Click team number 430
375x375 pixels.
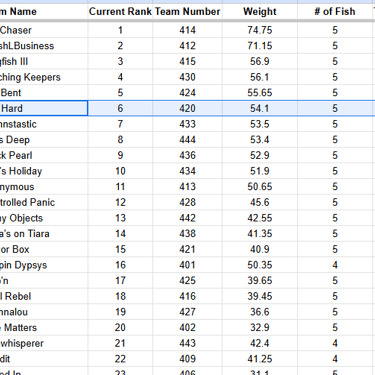(x=187, y=77)
